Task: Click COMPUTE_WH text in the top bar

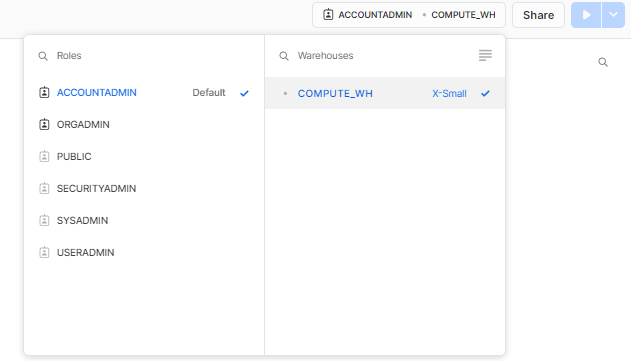Action: click(x=463, y=15)
